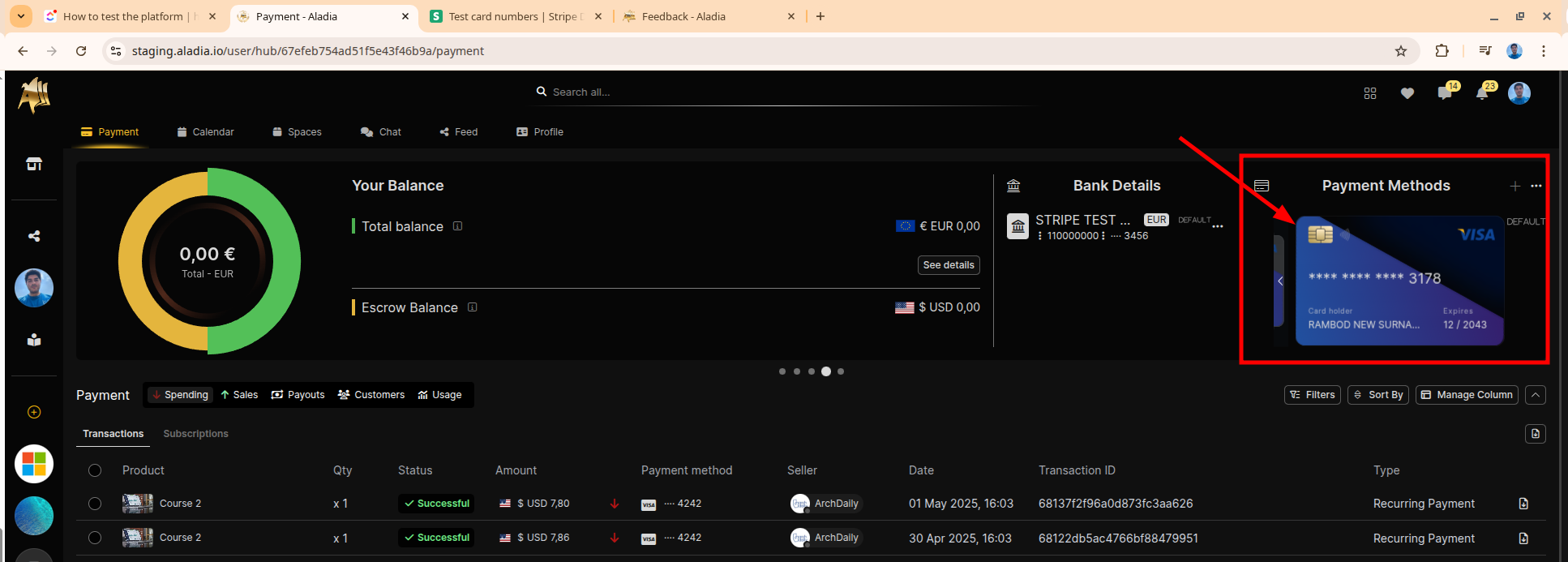Click the reading person sidebar icon
1568x562 pixels.
pos(34,340)
